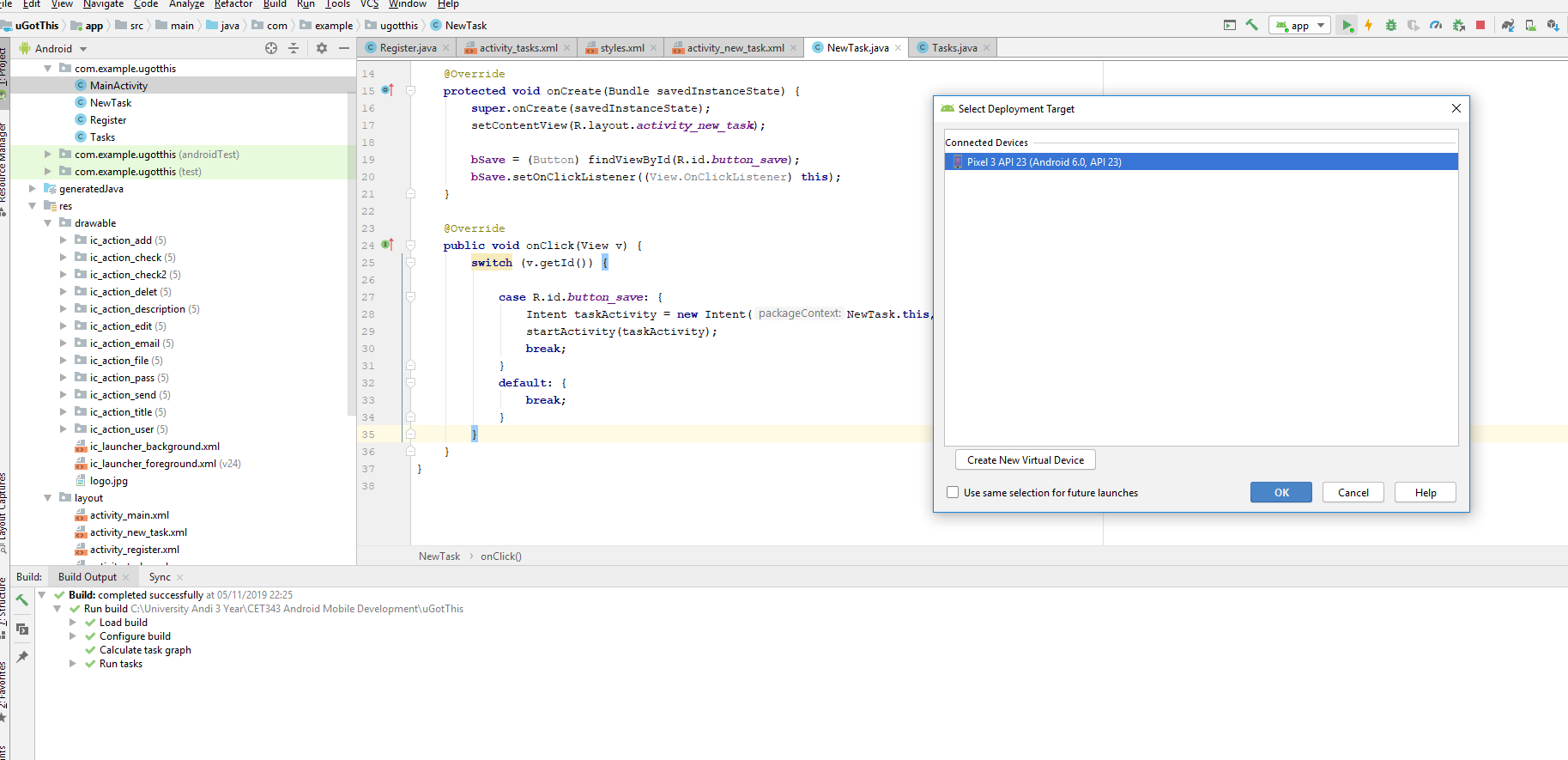Click Sync Project with Gradle elephant icon
This screenshot has width=1568, height=760.
point(1508,26)
